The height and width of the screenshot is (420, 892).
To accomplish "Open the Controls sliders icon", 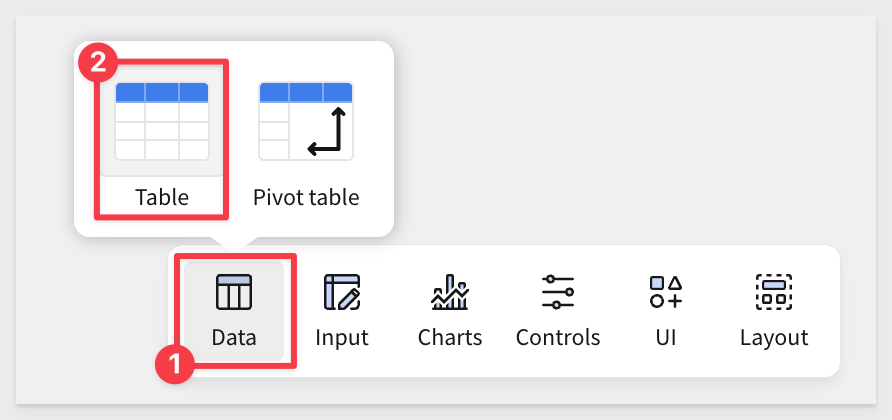I will click(558, 292).
